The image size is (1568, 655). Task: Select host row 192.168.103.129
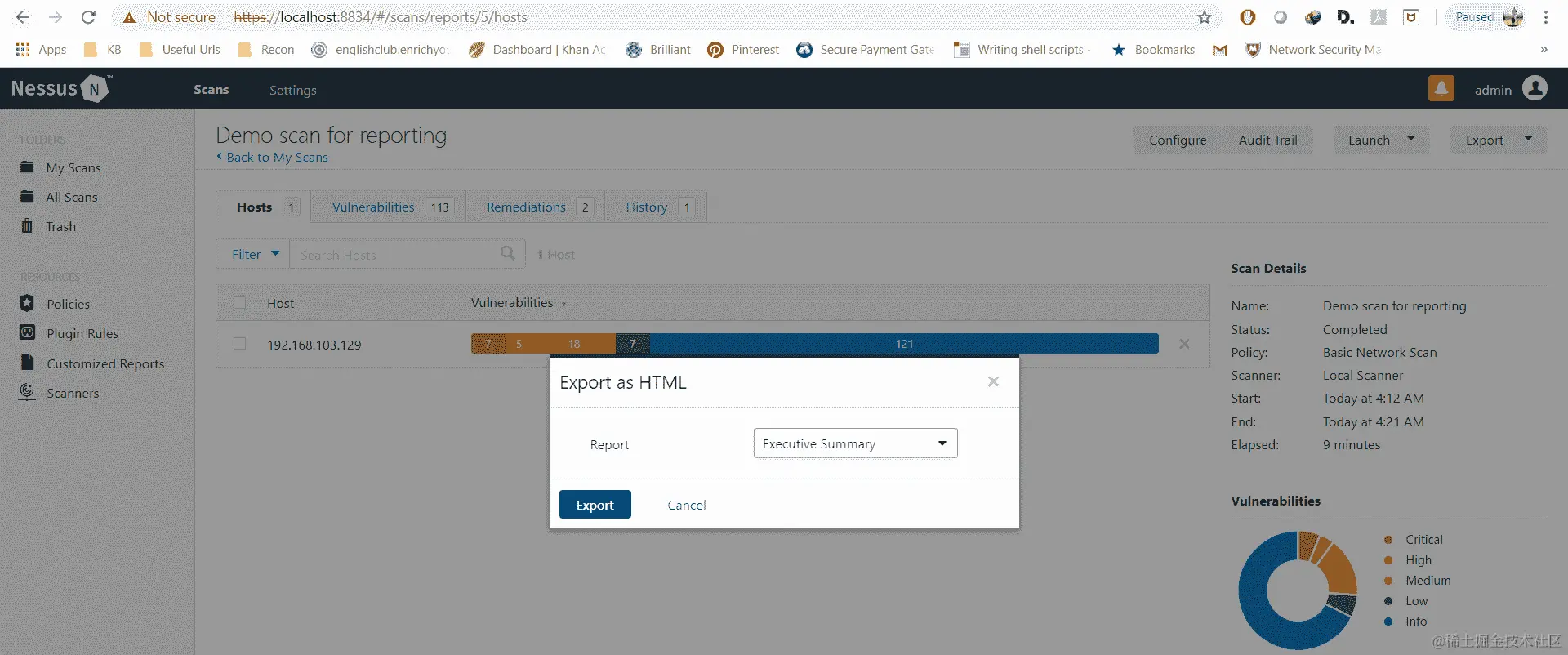pos(712,344)
